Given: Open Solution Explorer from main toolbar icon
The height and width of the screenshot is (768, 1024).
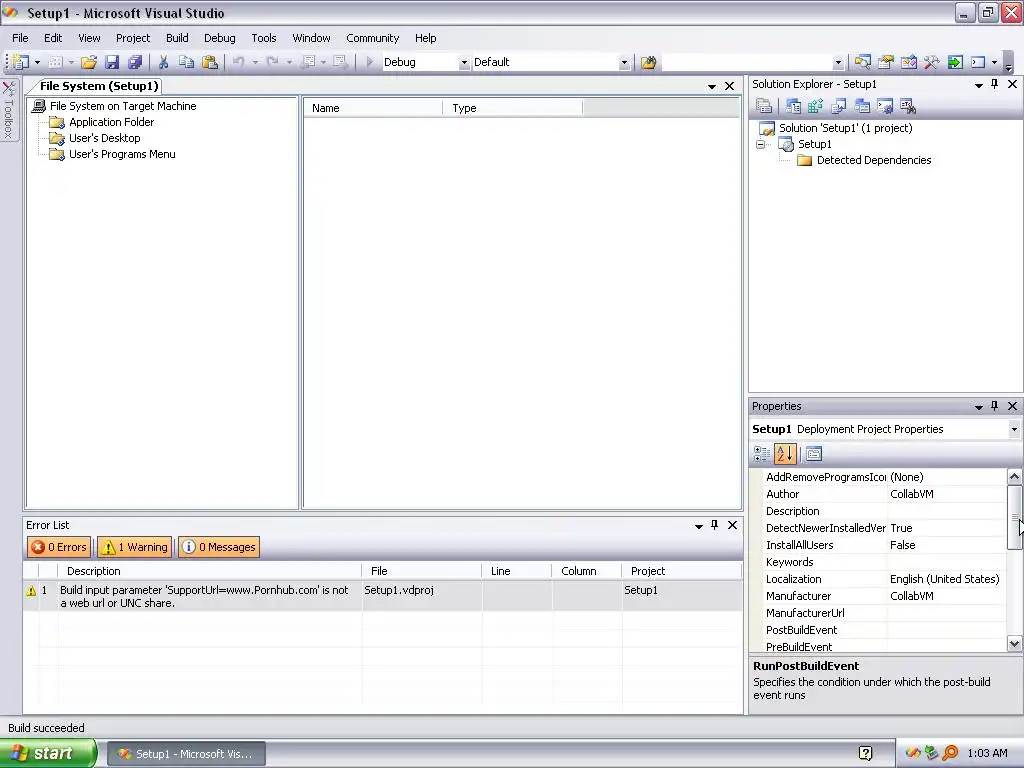Looking at the screenshot, I should 863,62.
